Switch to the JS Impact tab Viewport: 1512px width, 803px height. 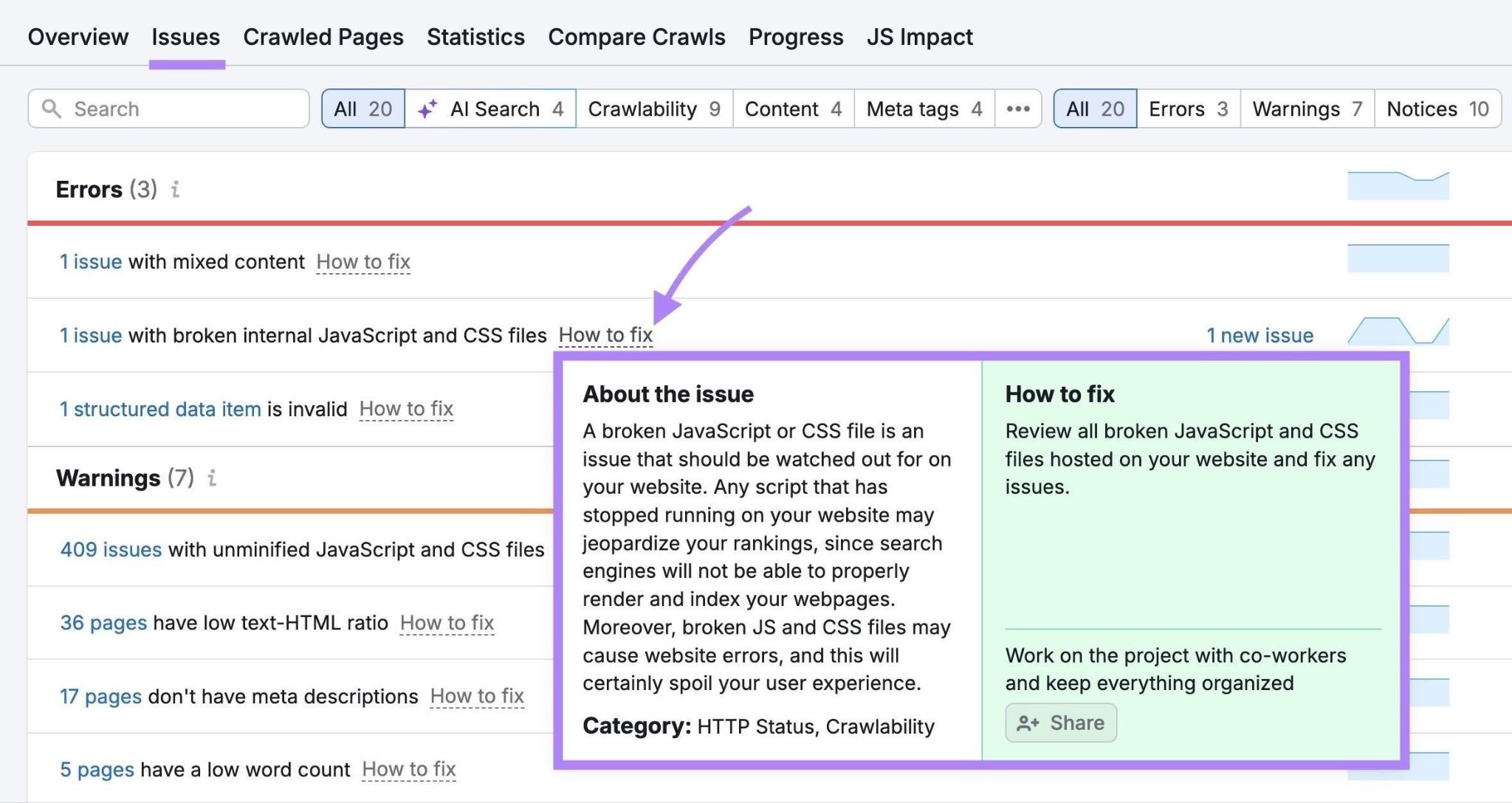pos(920,37)
